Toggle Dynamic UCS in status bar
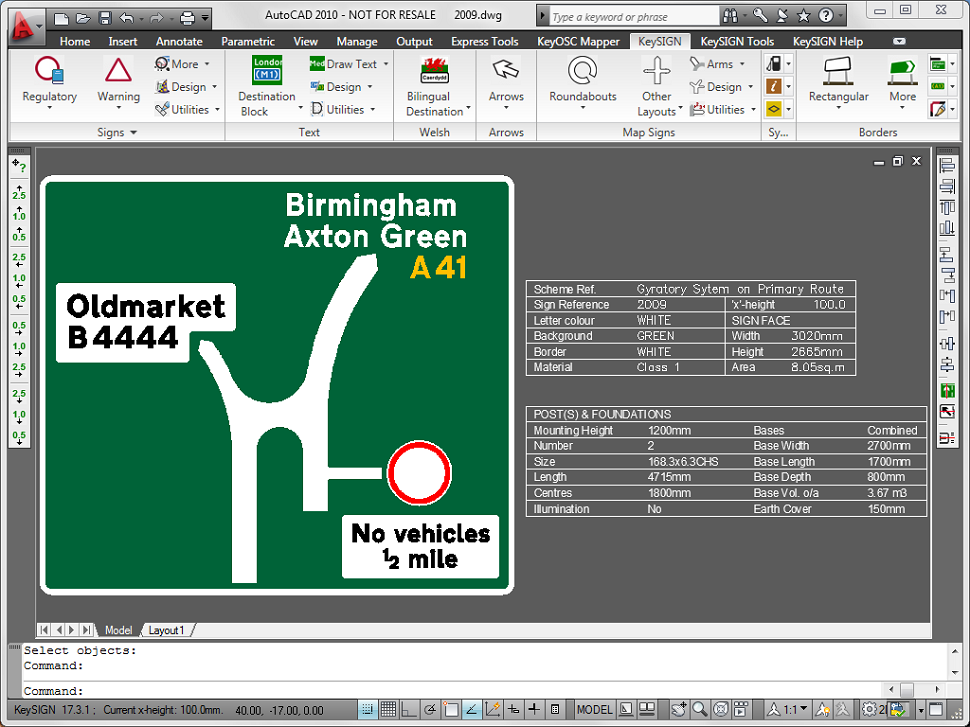This screenshot has height=727, width=970. 492,710
